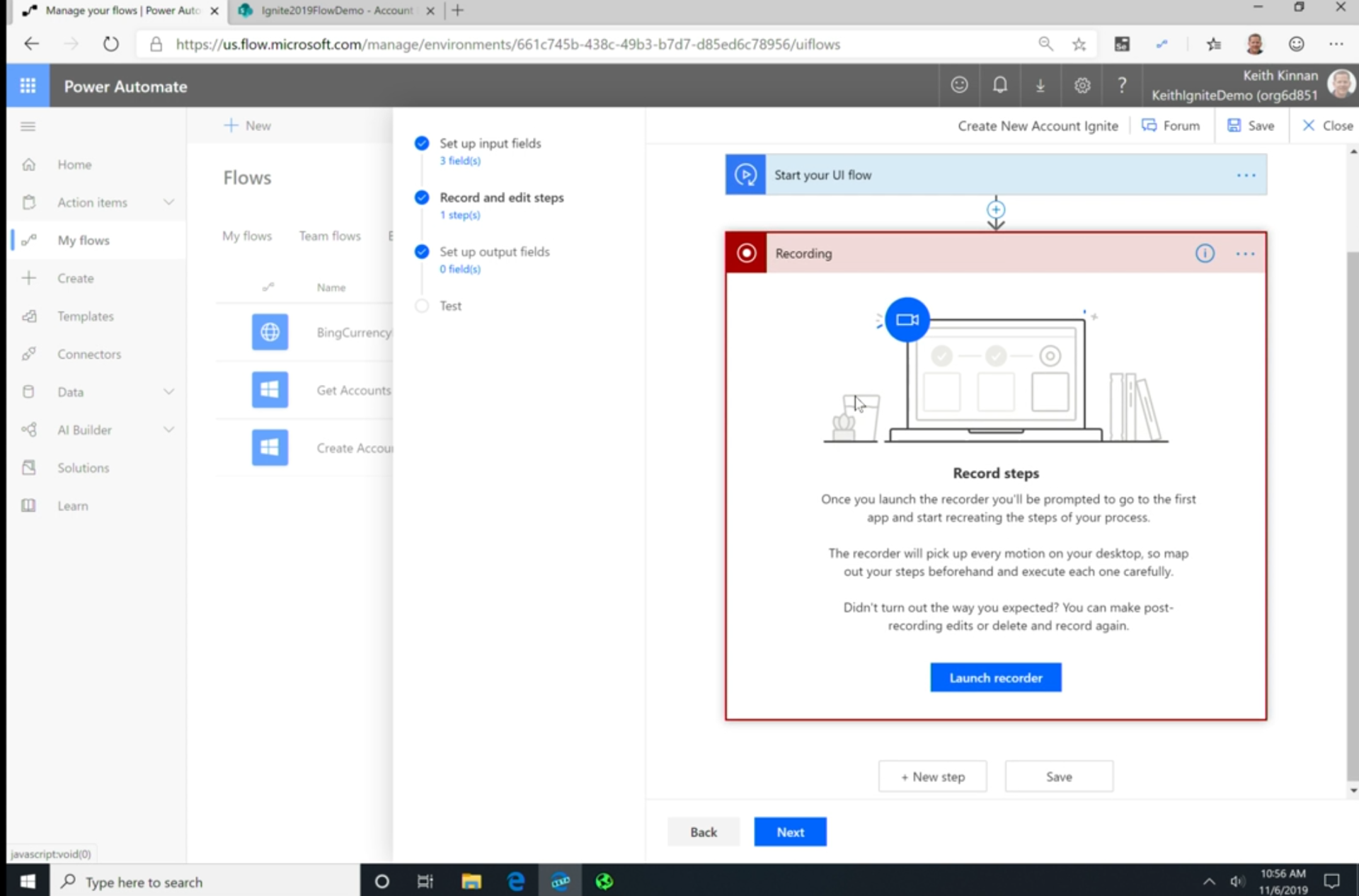Open more options for Recording card

(x=1245, y=253)
